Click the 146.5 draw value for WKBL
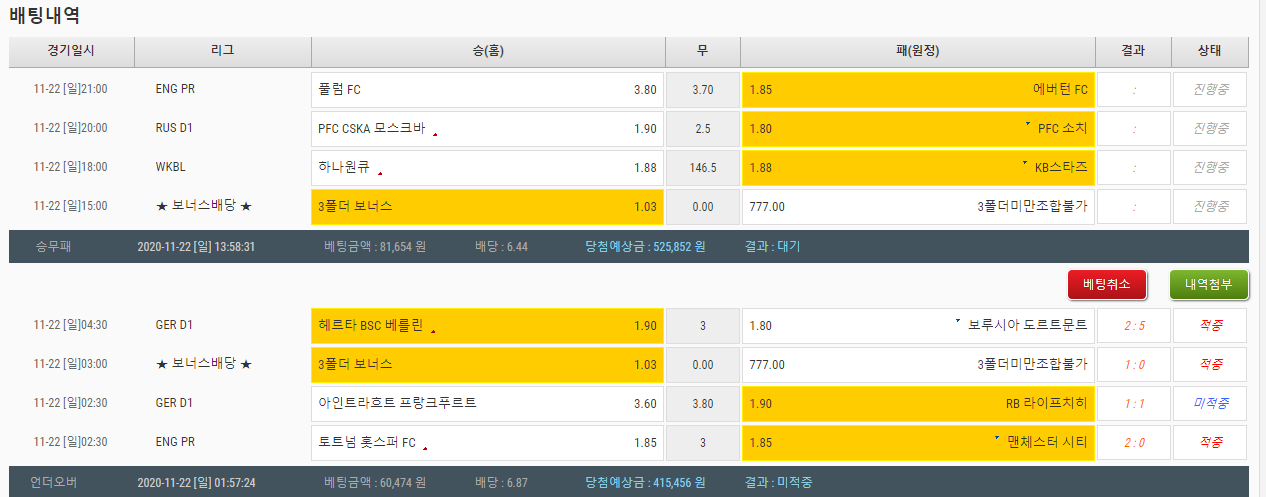The height and width of the screenshot is (497, 1266). coord(702,168)
